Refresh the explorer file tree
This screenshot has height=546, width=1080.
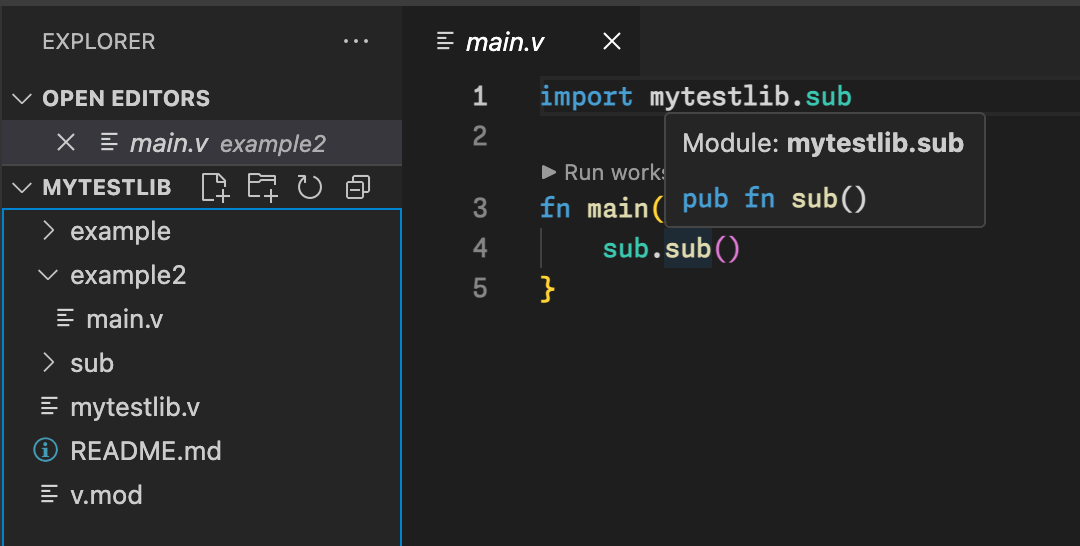click(310, 187)
